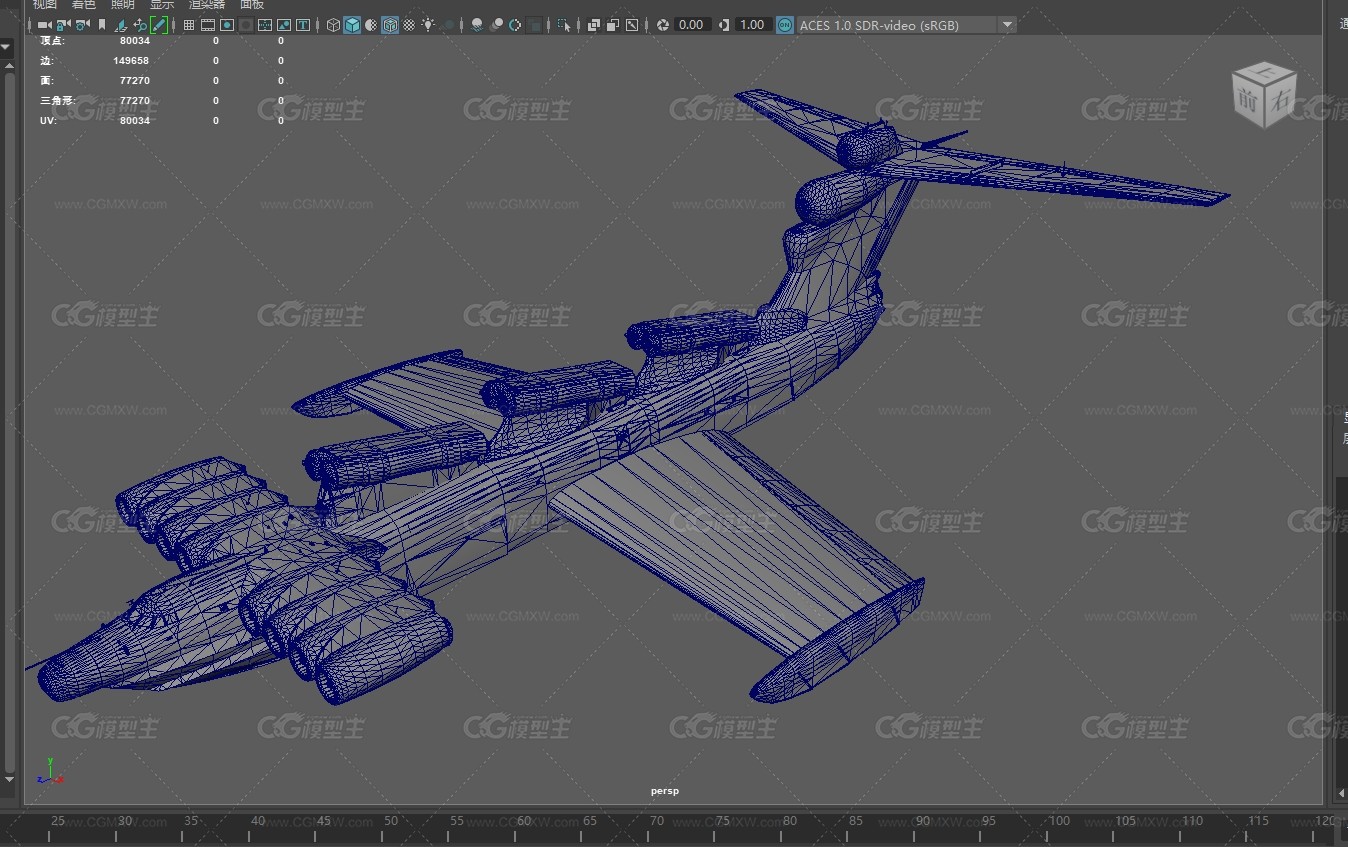Viewport: 1348px width, 847px height.
Task: Open the 视图 panel menu
Action: click(x=45, y=4)
